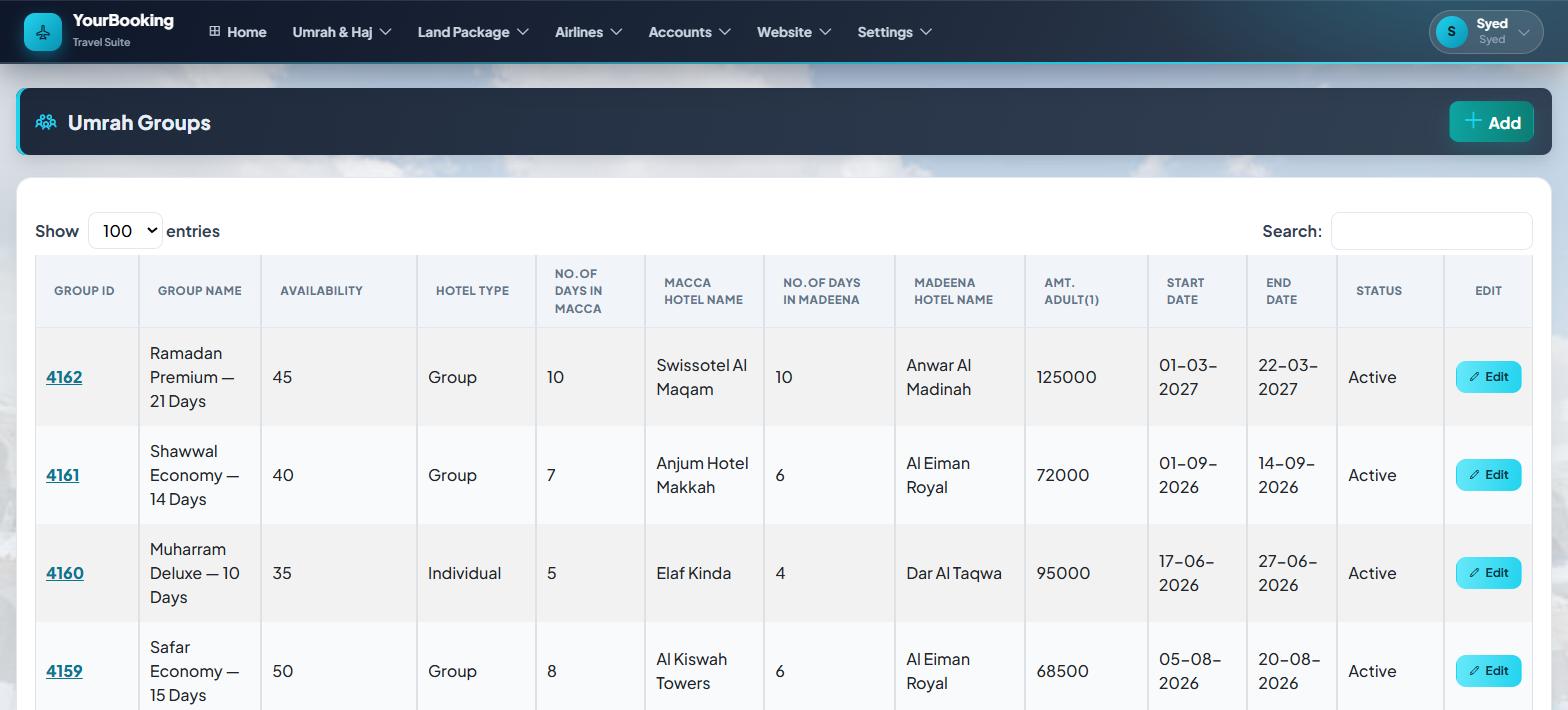Open group ID 4161 link
This screenshot has width=1568, height=710.
62,475
